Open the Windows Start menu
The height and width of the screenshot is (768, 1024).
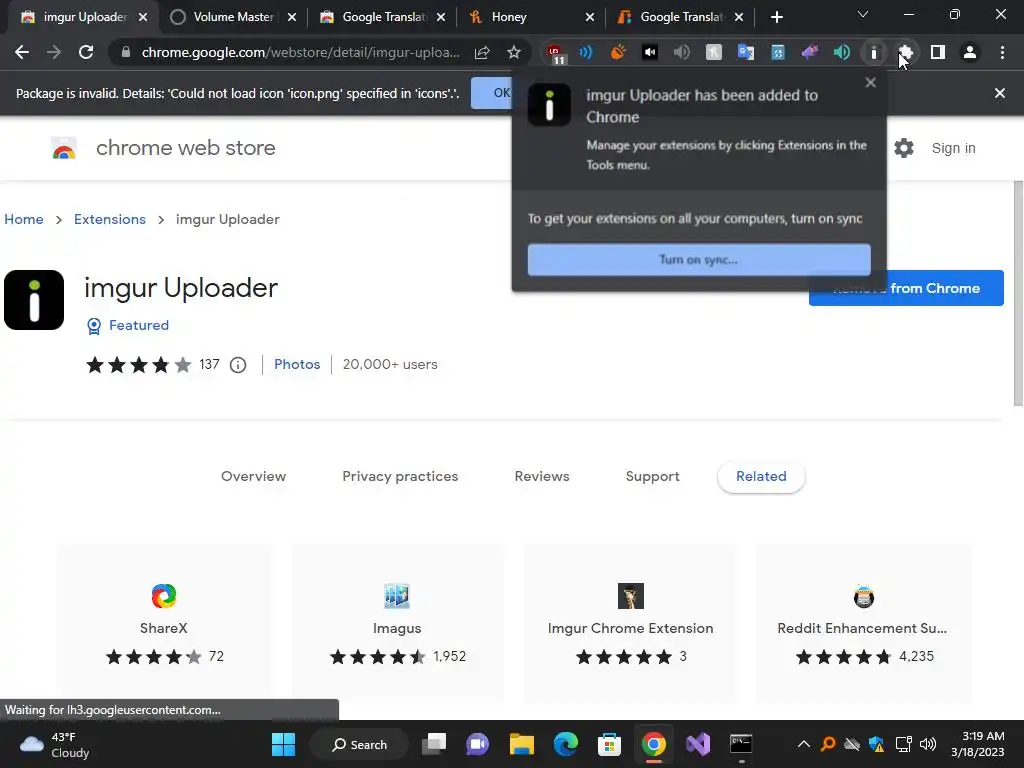(283, 744)
